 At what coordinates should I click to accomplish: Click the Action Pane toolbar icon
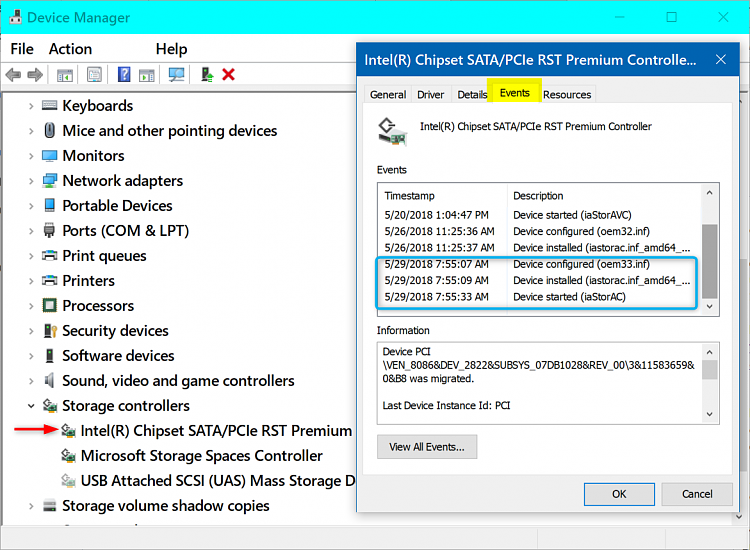pos(147,75)
